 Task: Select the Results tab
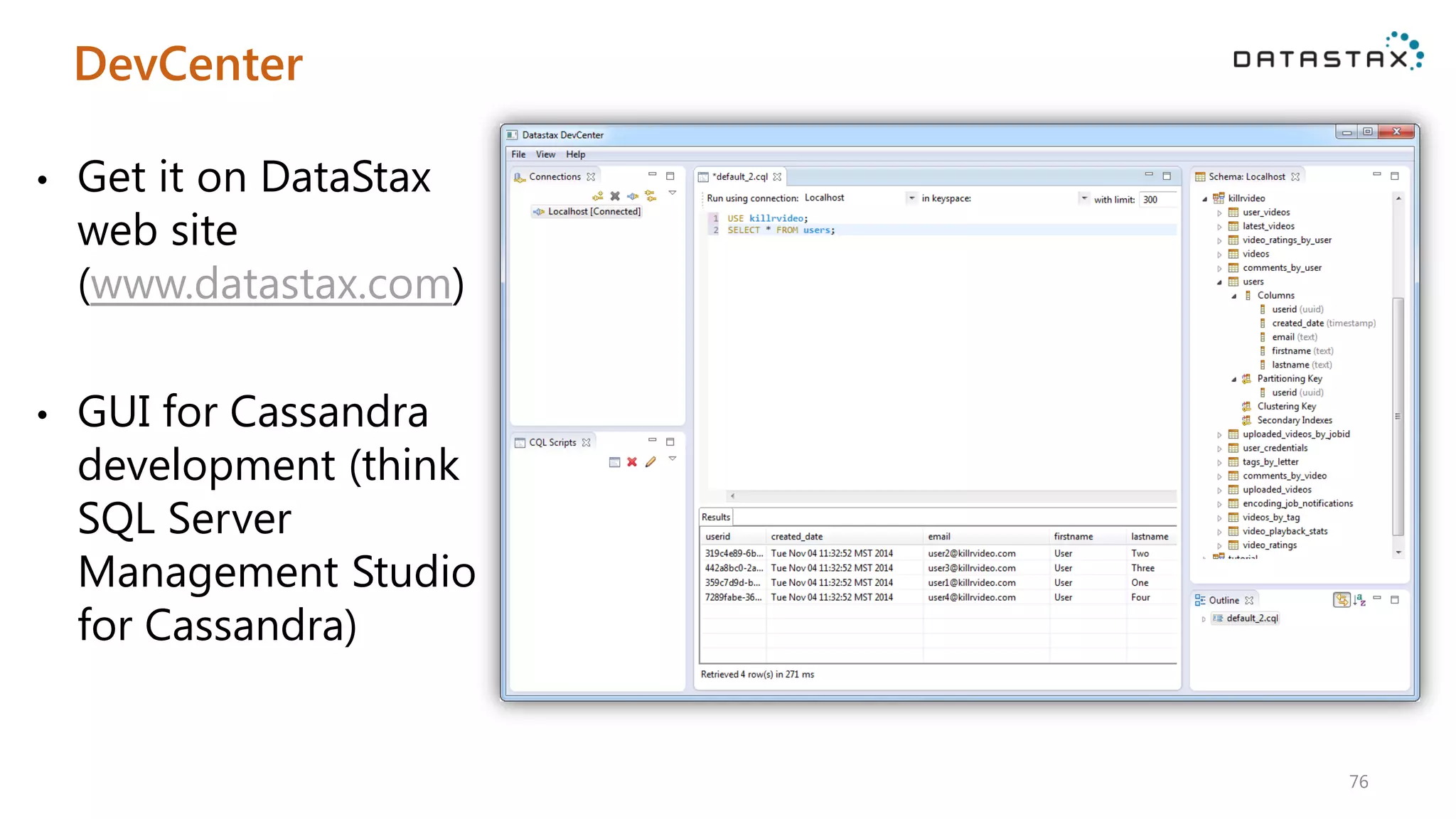coord(715,518)
